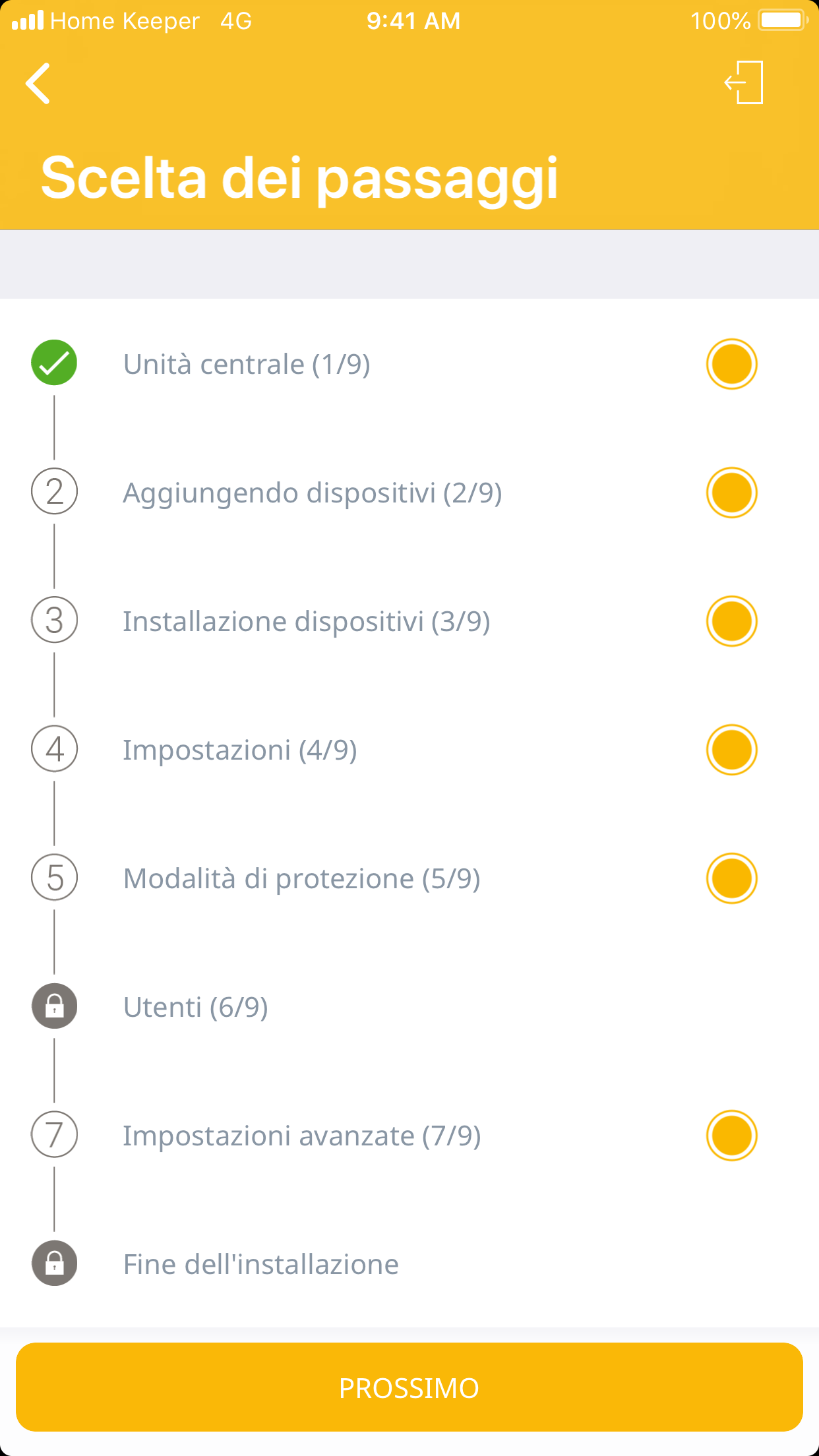Screen dimensions: 819x1456
Task: Tap the step 3 circle icon
Action: (54, 620)
